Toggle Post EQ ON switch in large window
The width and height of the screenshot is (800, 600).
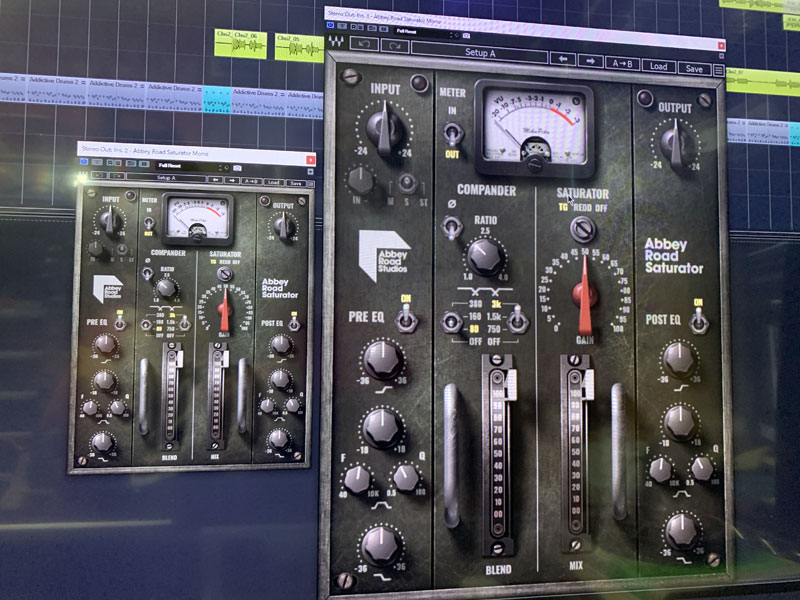point(698,321)
